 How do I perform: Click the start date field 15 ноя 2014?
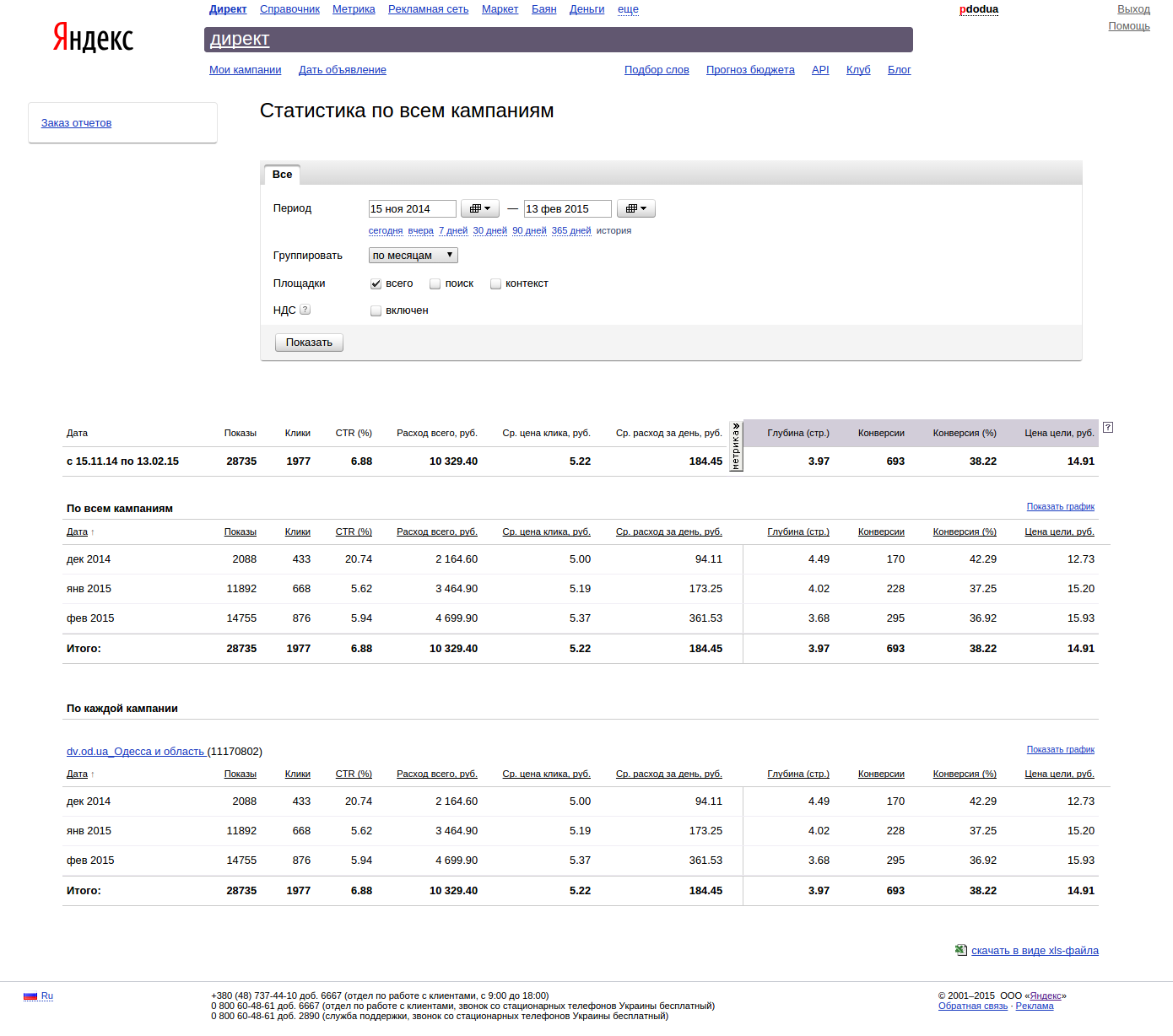point(412,208)
